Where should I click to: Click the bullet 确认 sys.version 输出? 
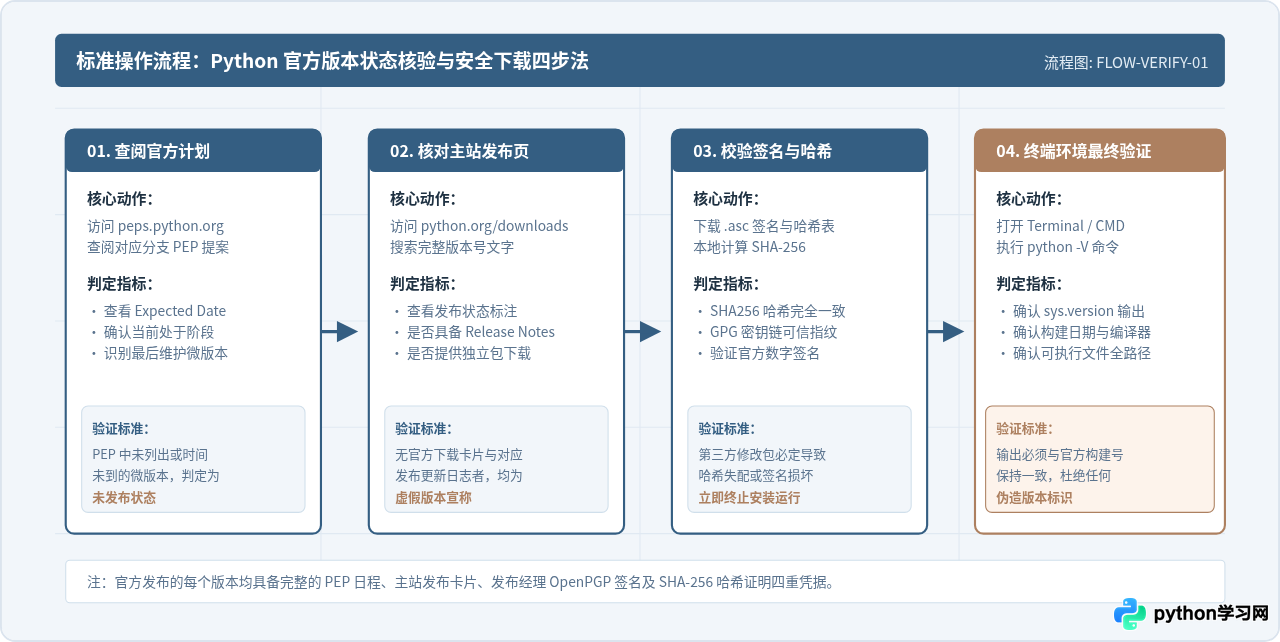click(x=1079, y=311)
